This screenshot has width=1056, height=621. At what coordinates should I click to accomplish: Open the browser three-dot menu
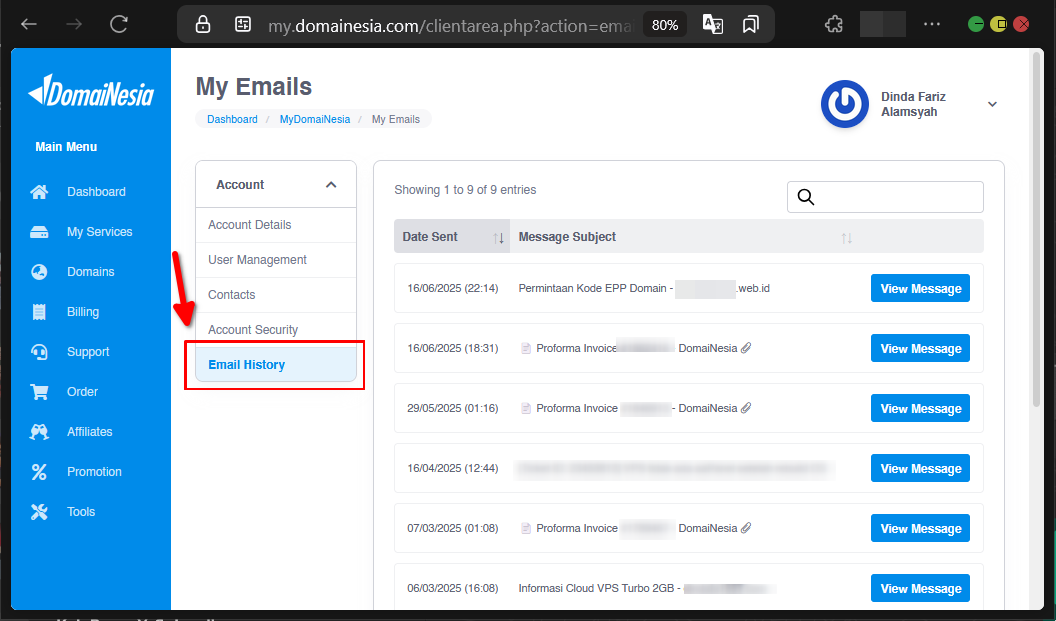click(x=932, y=24)
